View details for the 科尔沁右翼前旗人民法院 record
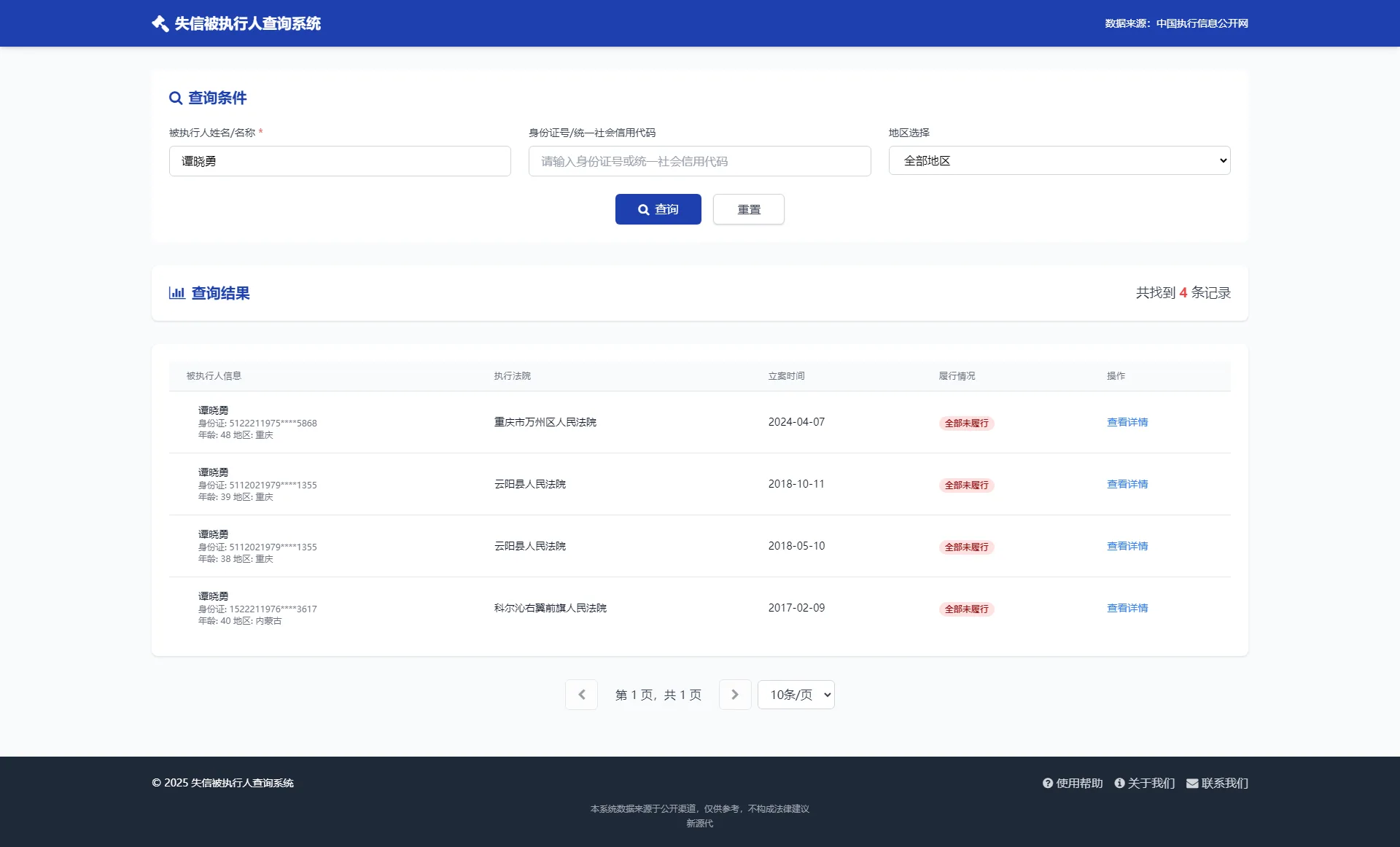The height and width of the screenshot is (847, 1400). 1127,608
